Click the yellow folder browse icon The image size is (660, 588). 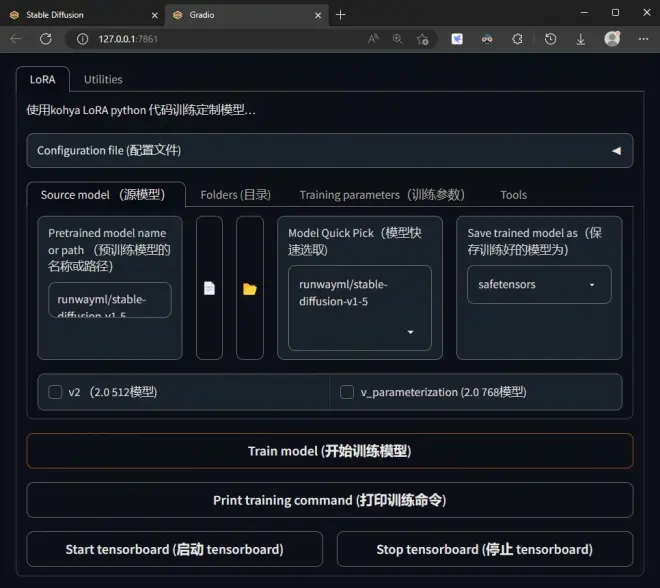(x=250, y=289)
